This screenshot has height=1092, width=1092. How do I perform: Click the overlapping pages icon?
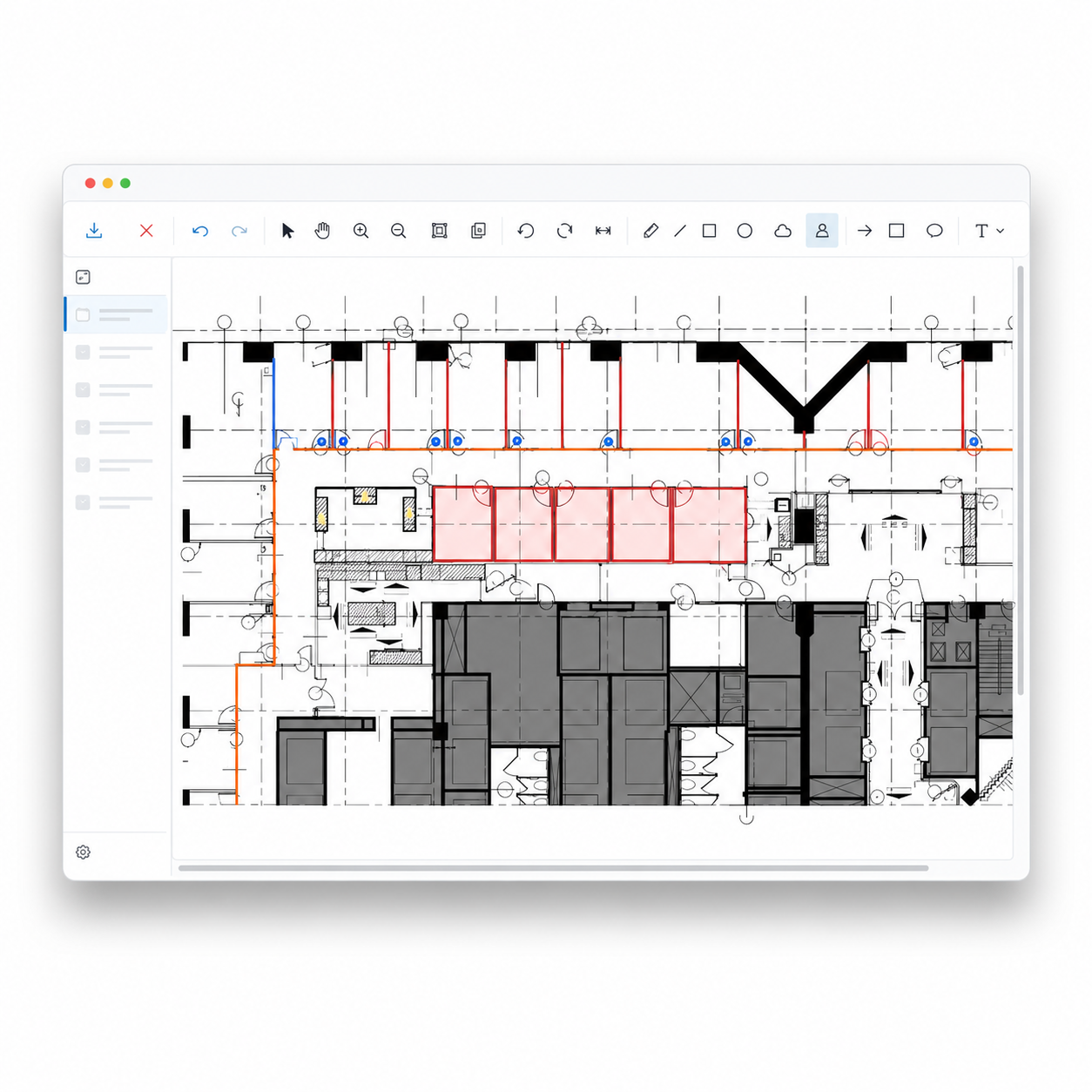point(478,231)
